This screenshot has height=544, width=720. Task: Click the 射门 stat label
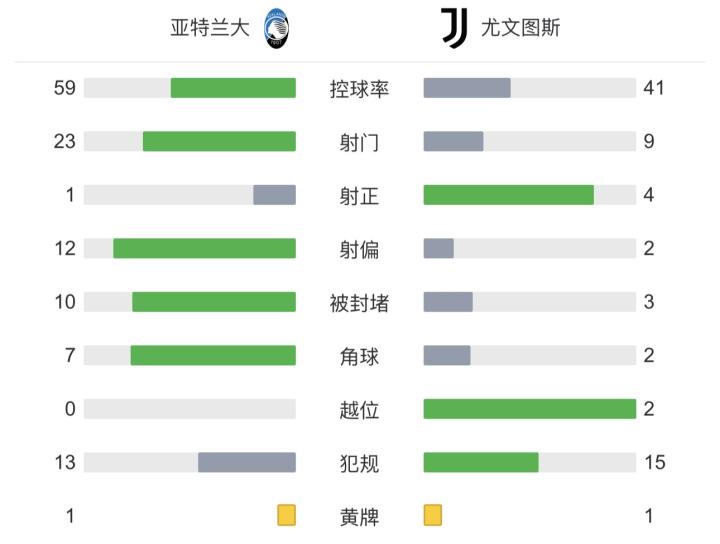(x=359, y=142)
